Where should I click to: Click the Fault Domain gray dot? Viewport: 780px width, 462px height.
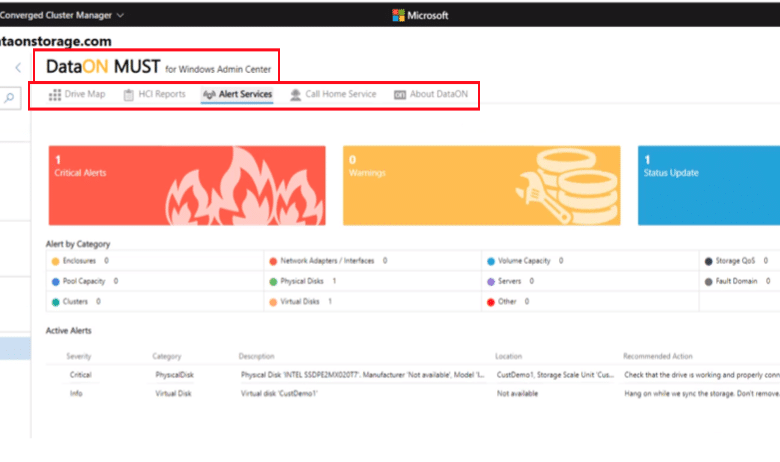[708, 281]
